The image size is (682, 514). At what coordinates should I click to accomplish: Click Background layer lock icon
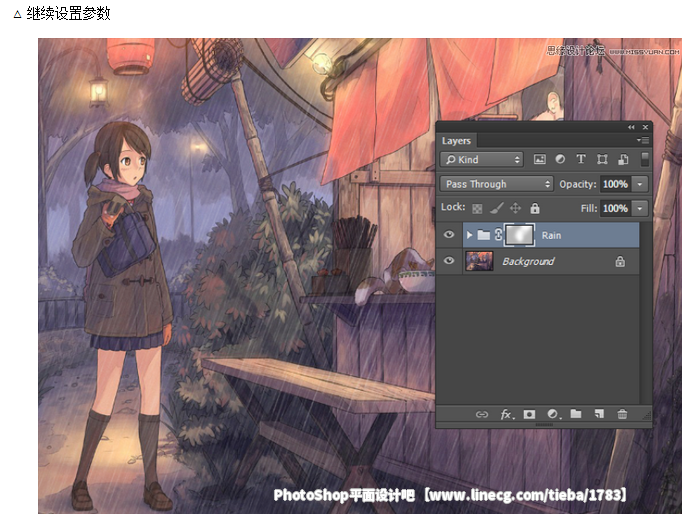click(620, 261)
